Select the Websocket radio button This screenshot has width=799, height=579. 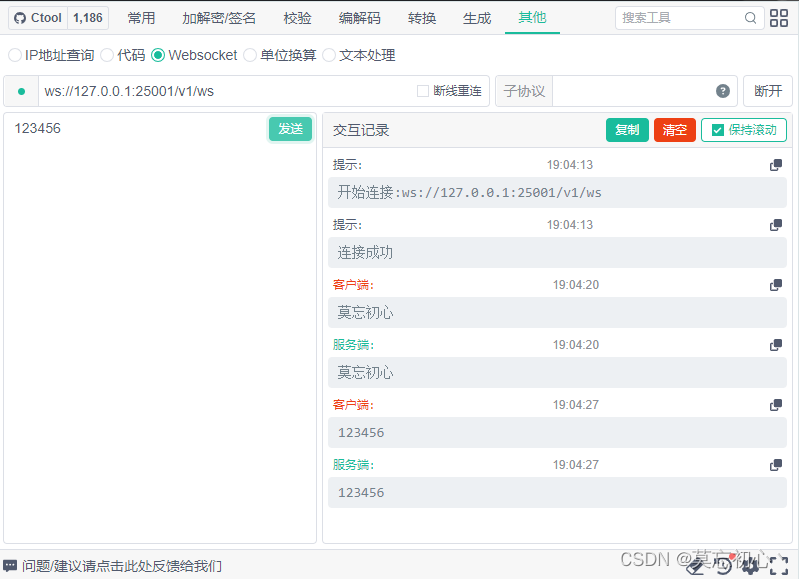click(x=158, y=55)
